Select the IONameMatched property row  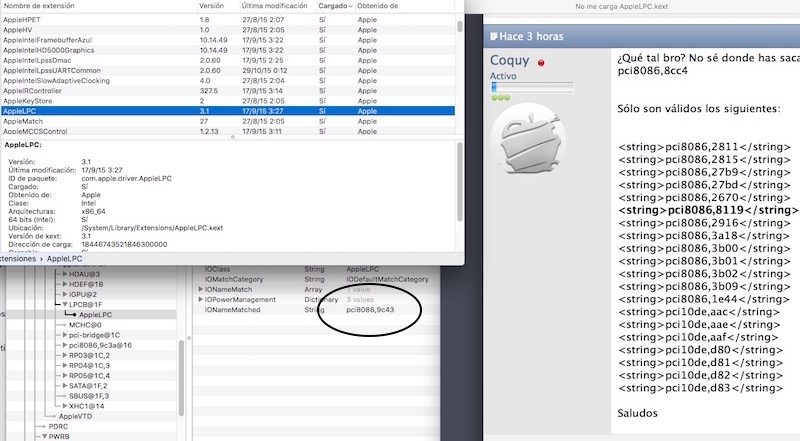point(316,310)
